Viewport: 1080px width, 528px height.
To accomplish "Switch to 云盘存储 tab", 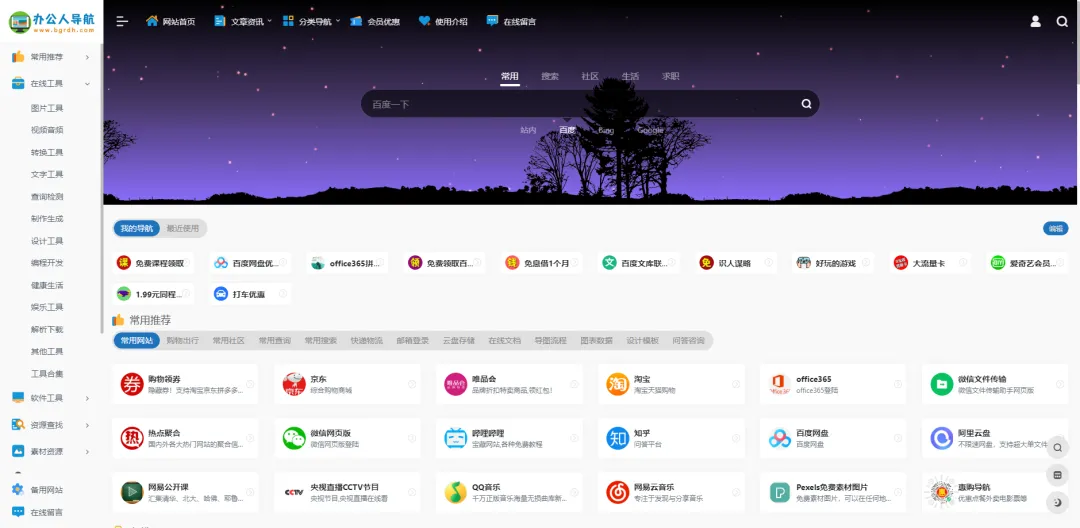I will click(x=459, y=340).
